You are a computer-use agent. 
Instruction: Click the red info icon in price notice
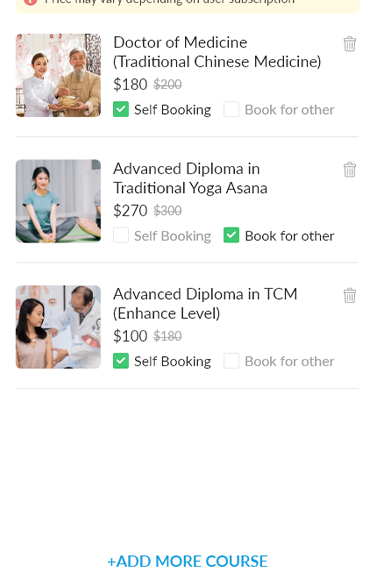click(30, 2)
